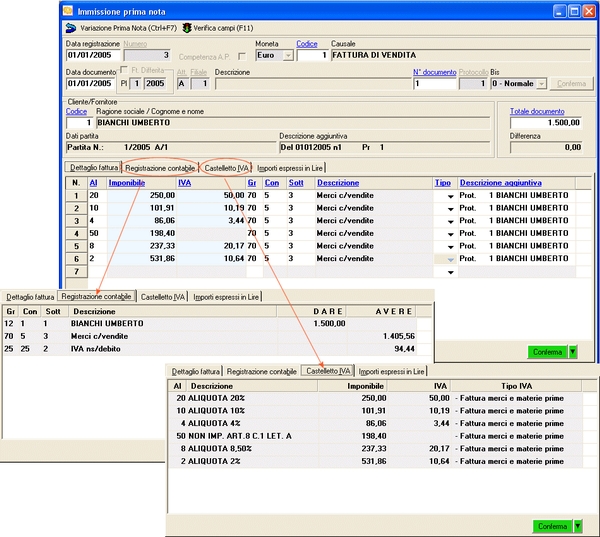Open the Tipo dropdown in row 4

(x=450, y=234)
